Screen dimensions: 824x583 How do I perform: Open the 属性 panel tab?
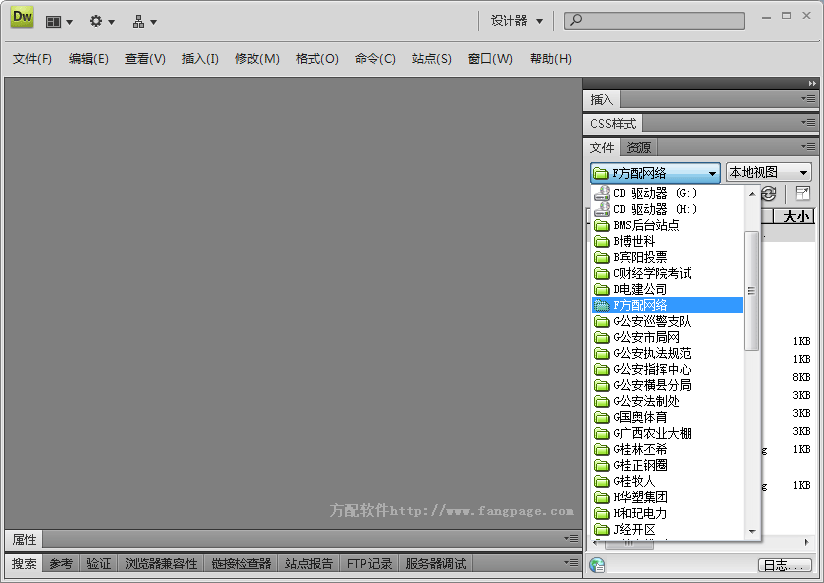[x=24, y=539]
